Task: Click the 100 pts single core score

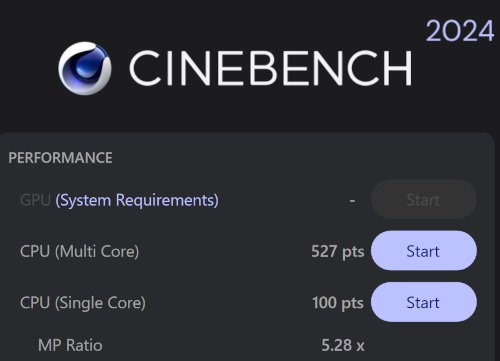Action: pyautogui.click(x=338, y=303)
